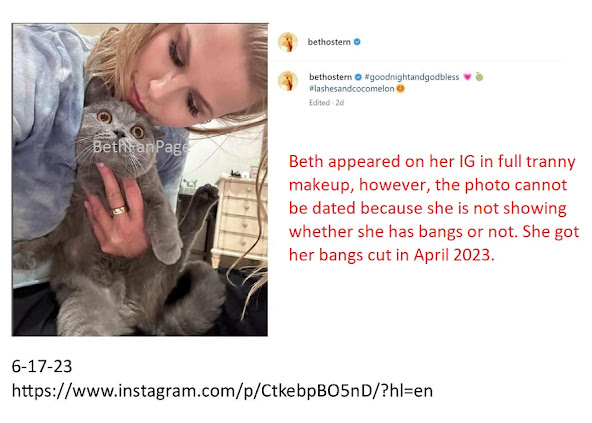Click the gold ring on the hand
592x423 pixels.
pos(118,210)
